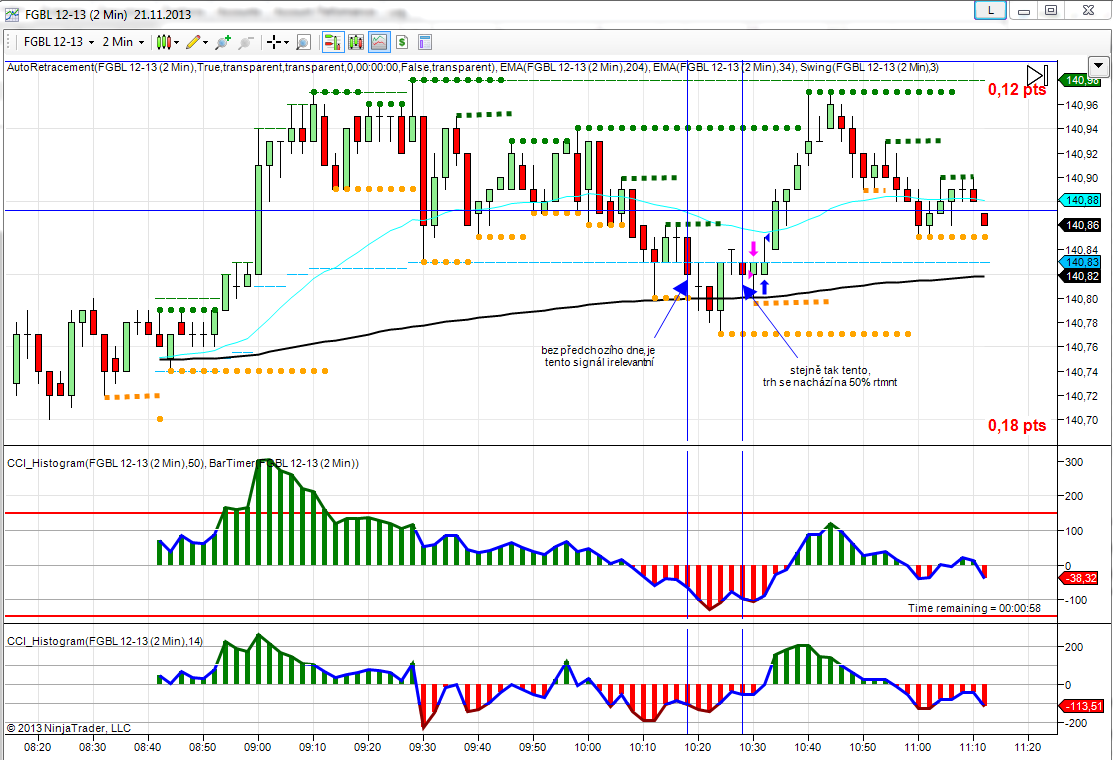Click the 'trh se nachází na 50% rtmnt' annotation
Image resolution: width=1113 pixels, height=760 pixels.
point(830,382)
